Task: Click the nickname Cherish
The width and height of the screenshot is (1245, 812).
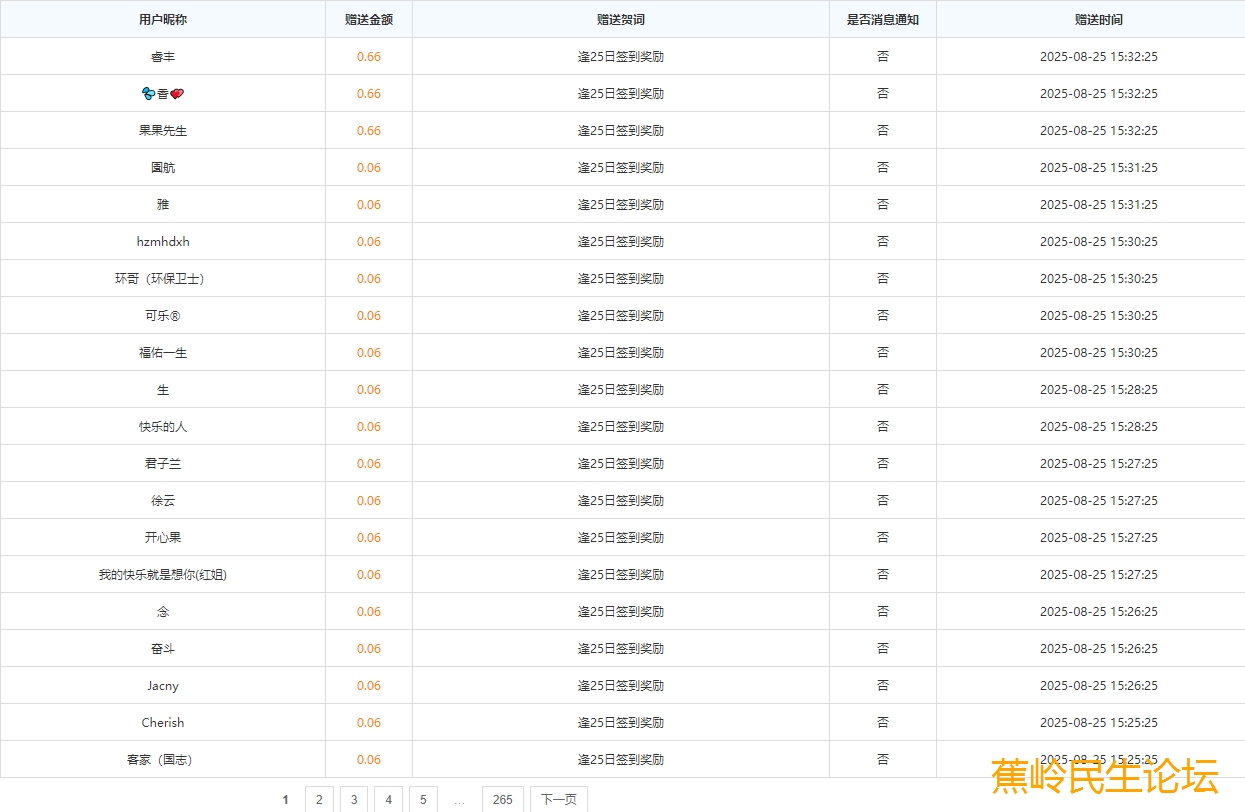Action: [163, 723]
